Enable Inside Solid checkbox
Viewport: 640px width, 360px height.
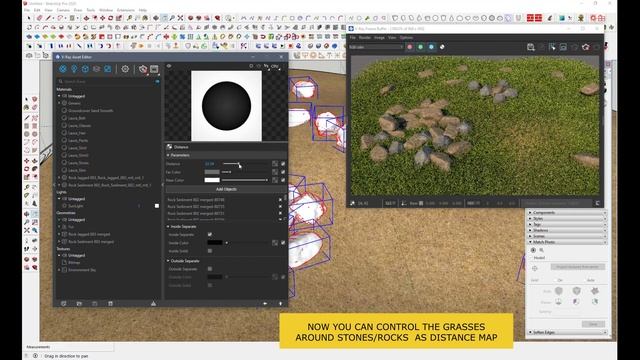210,251
